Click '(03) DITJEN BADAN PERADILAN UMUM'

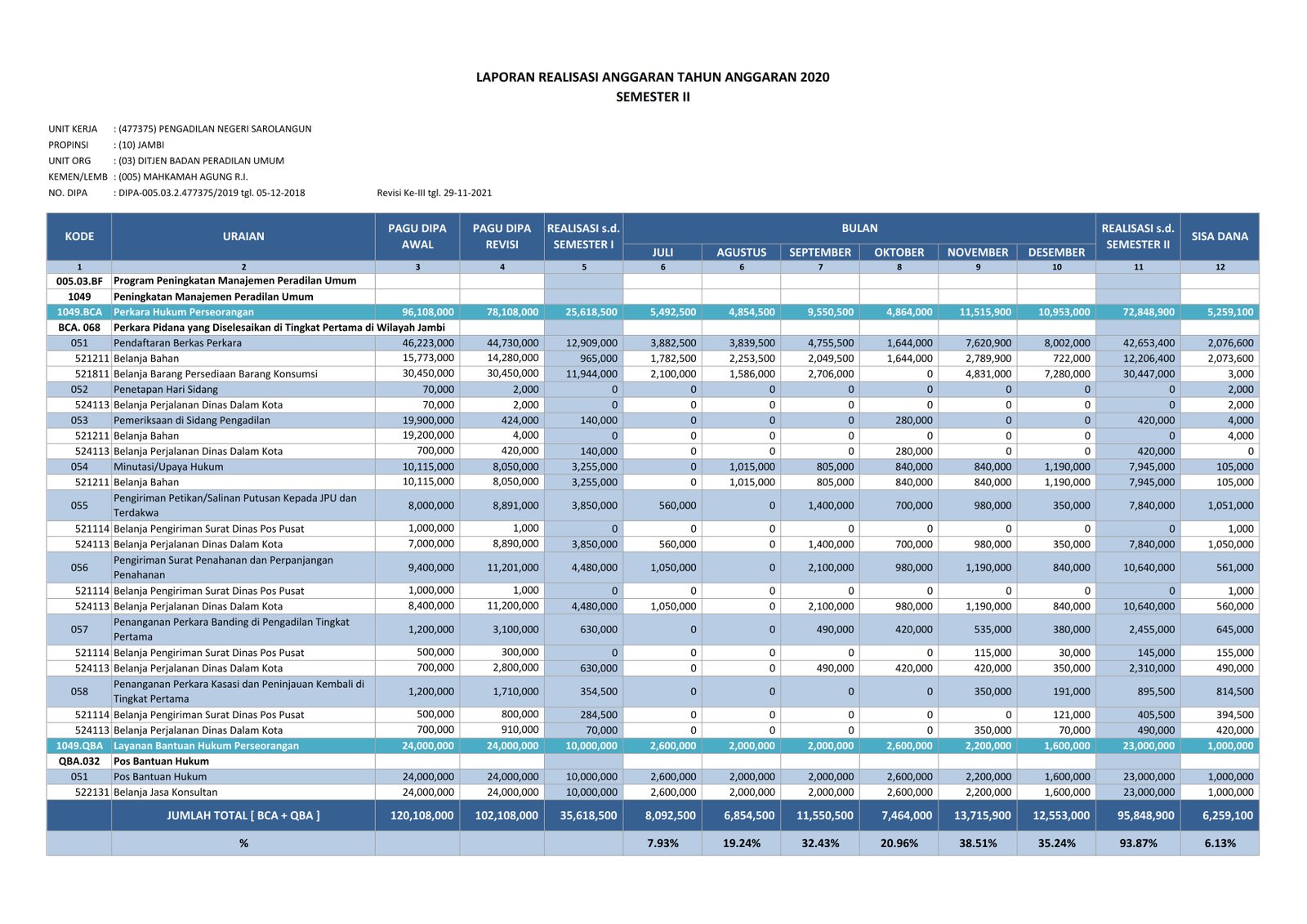(x=201, y=161)
